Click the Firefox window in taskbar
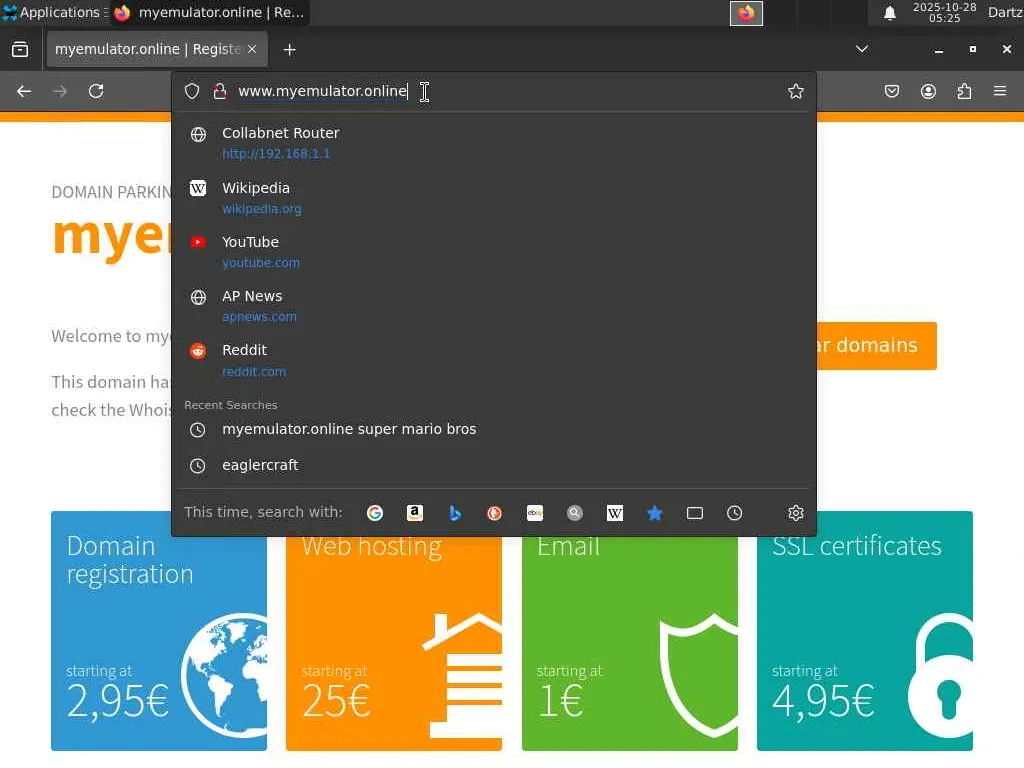This screenshot has width=1024, height=768. pos(209,12)
